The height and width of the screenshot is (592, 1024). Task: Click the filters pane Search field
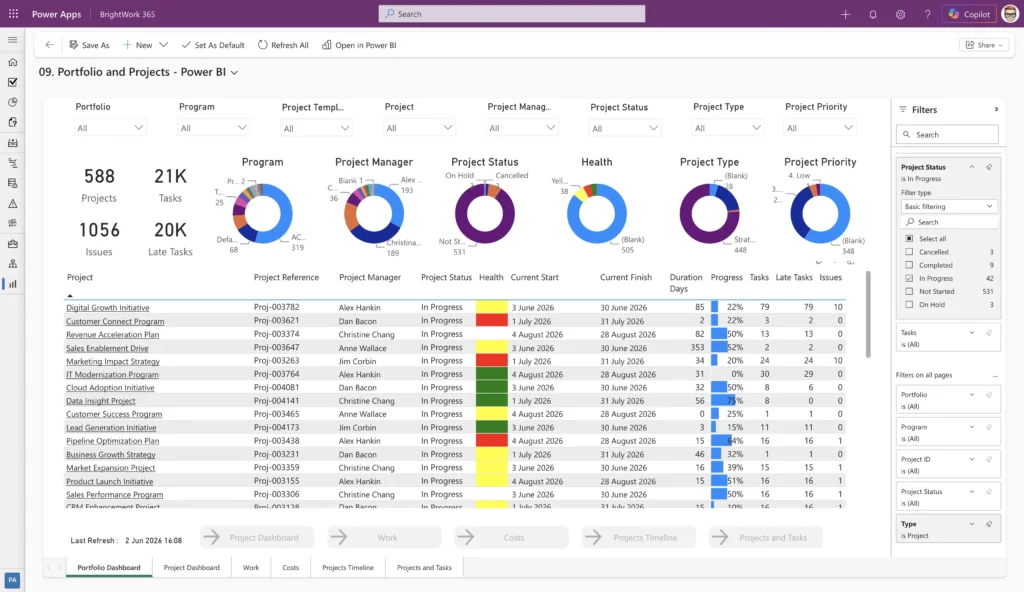tap(948, 134)
